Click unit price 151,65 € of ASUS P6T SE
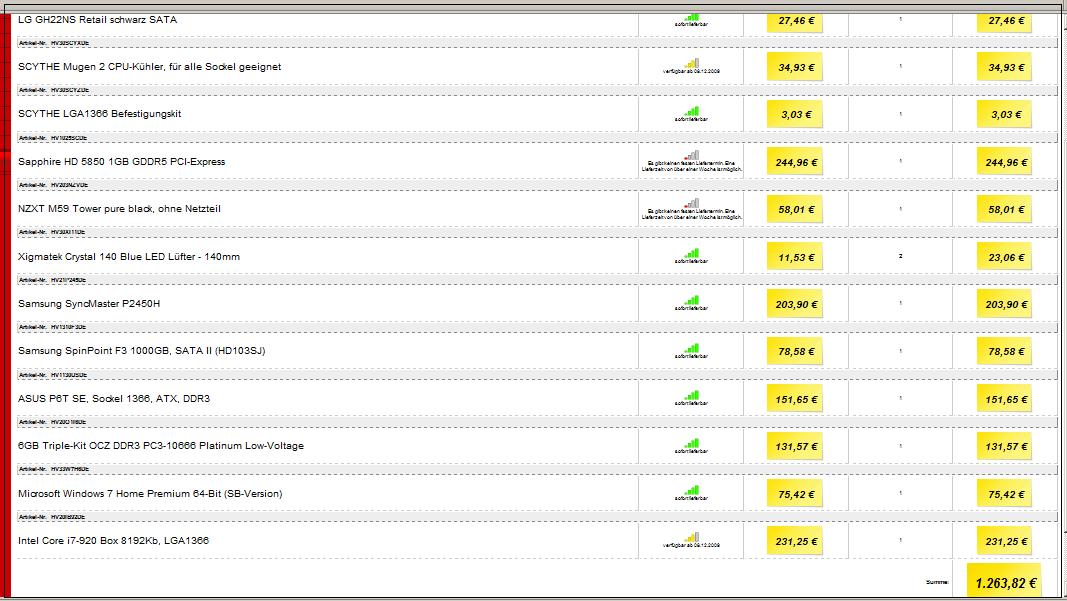 tap(795, 399)
